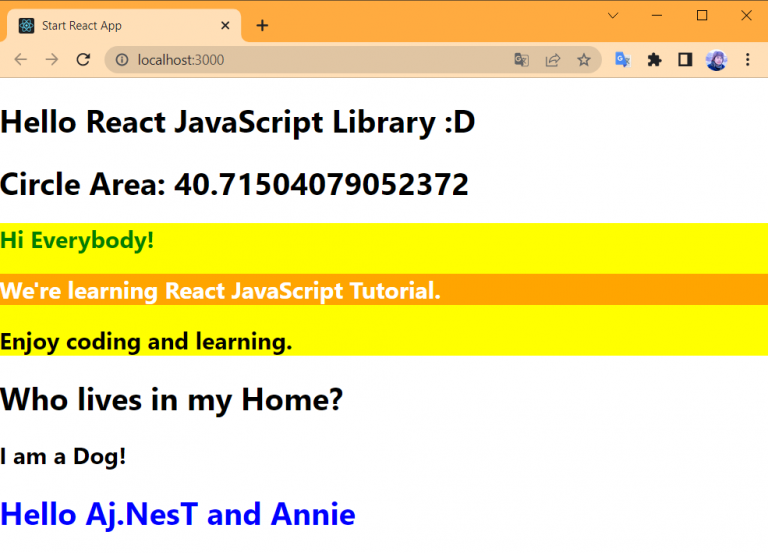Open the Chrome profile avatar
This screenshot has width=768, height=553.
[x=716, y=60]
